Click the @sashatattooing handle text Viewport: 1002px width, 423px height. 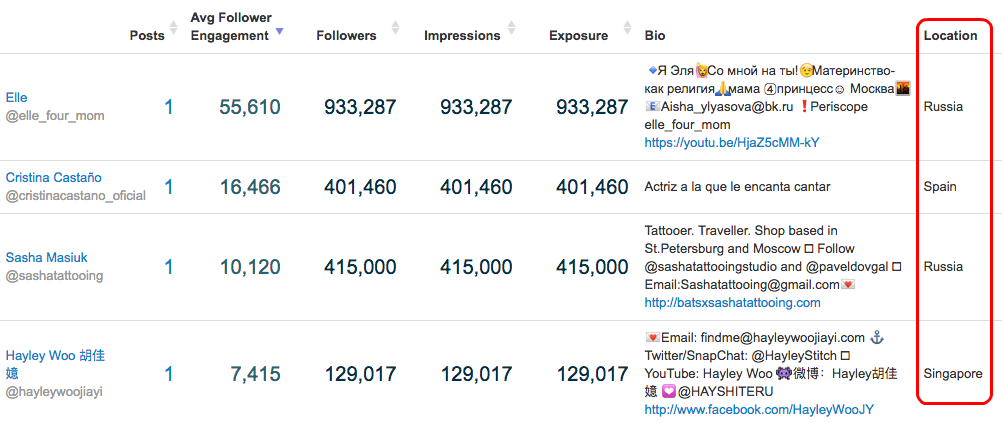click(x=54, y=275)
